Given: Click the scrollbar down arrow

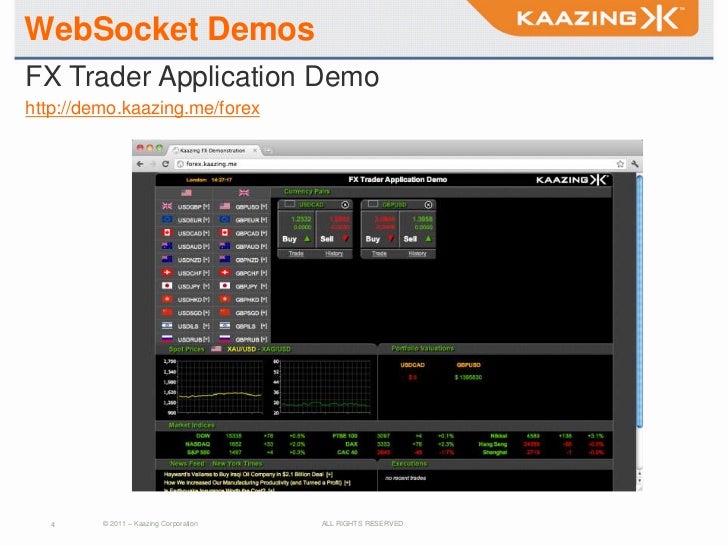Looking at the screenshot, I should (x=639, y=480).
